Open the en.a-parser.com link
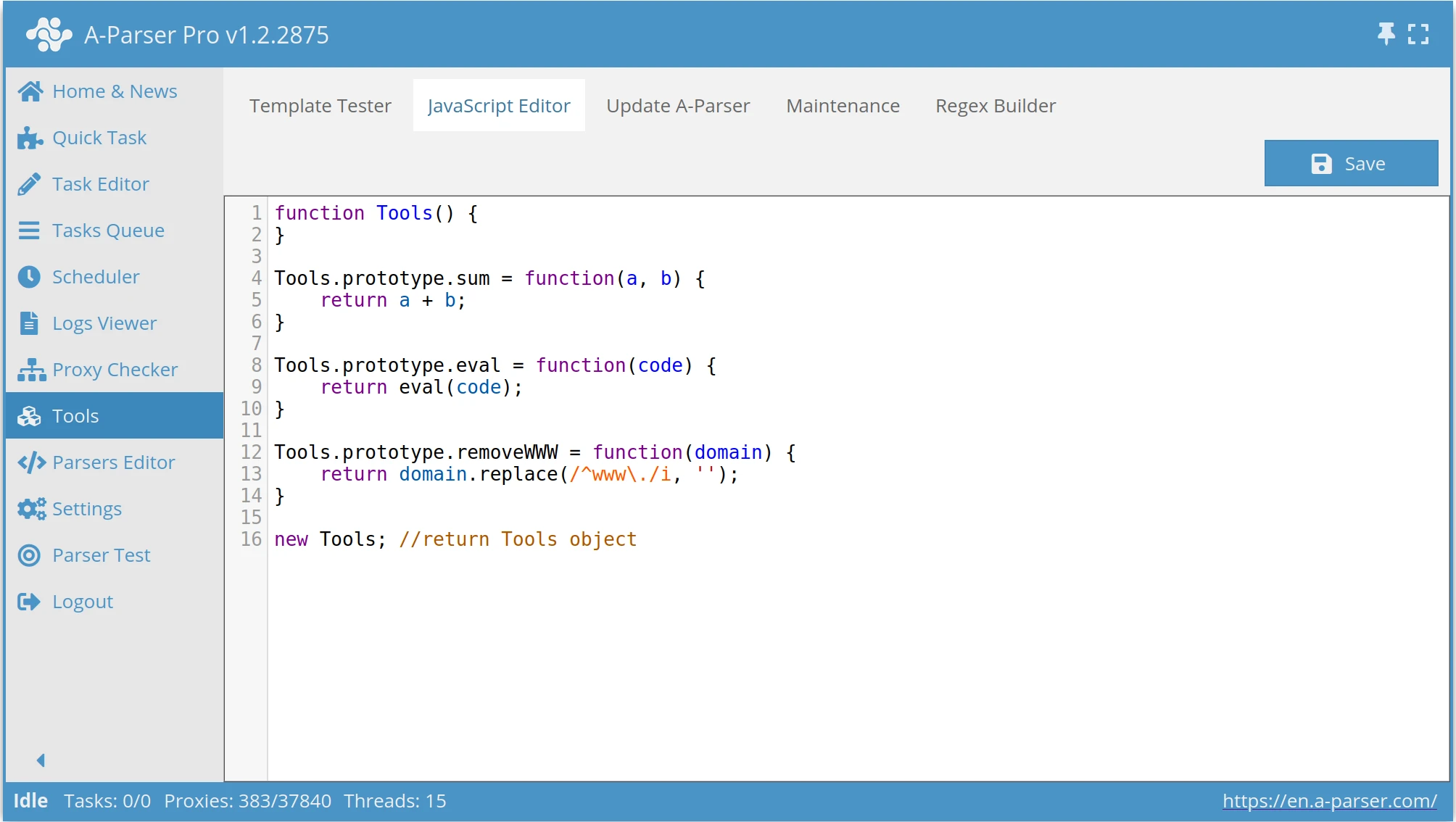1456x822 pixels. [x=1329, y=801]
